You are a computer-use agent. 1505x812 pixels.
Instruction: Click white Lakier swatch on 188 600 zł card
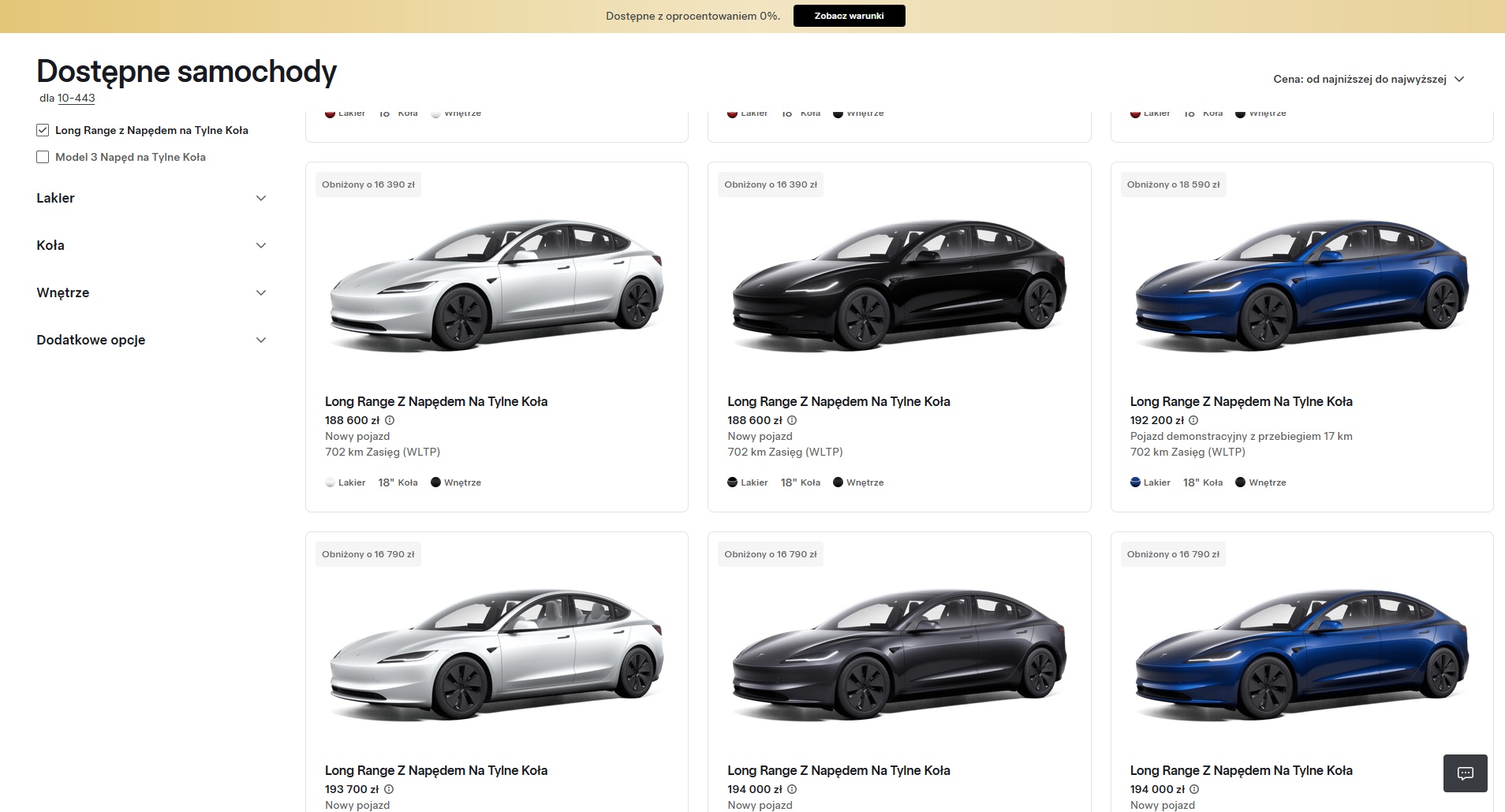(x=331, y=482)
